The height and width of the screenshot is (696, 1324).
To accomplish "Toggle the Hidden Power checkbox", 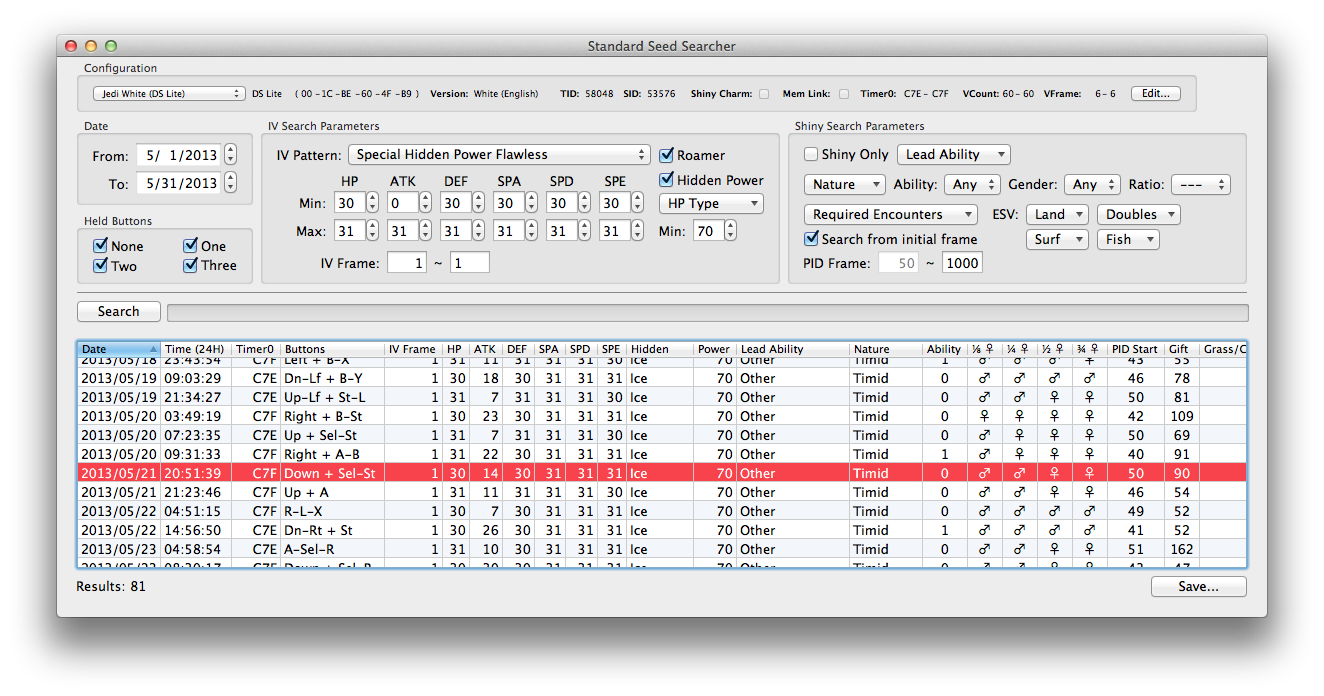I will point(667,180).
